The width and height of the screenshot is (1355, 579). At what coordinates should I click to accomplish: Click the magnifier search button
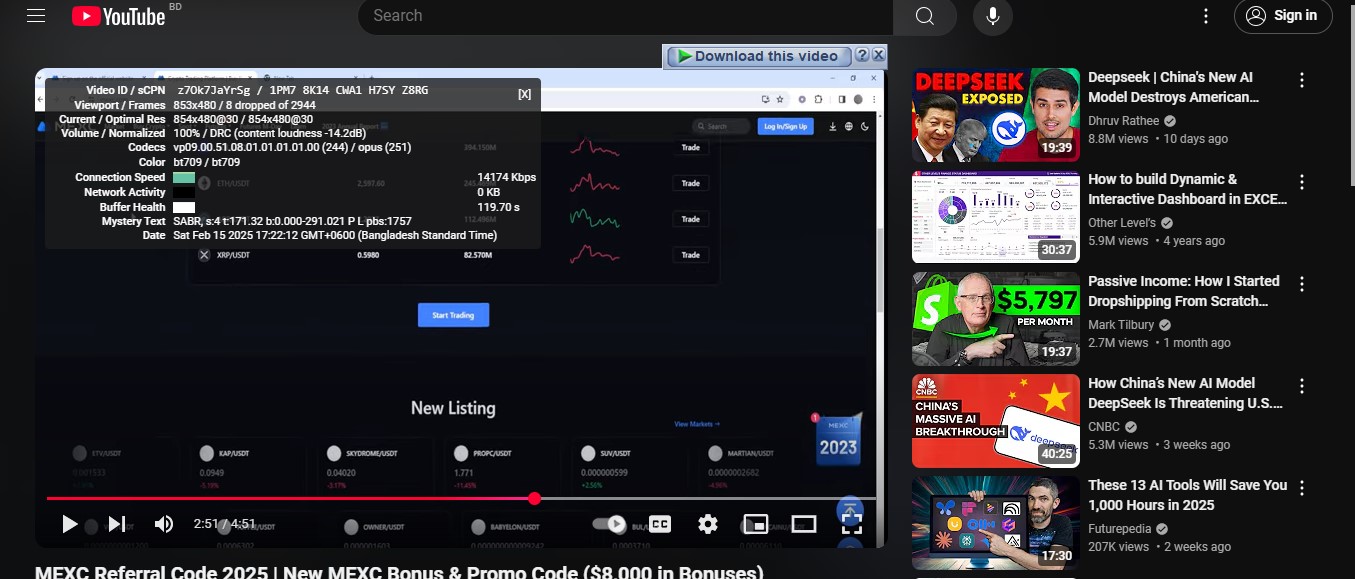[x=924, y=16]
